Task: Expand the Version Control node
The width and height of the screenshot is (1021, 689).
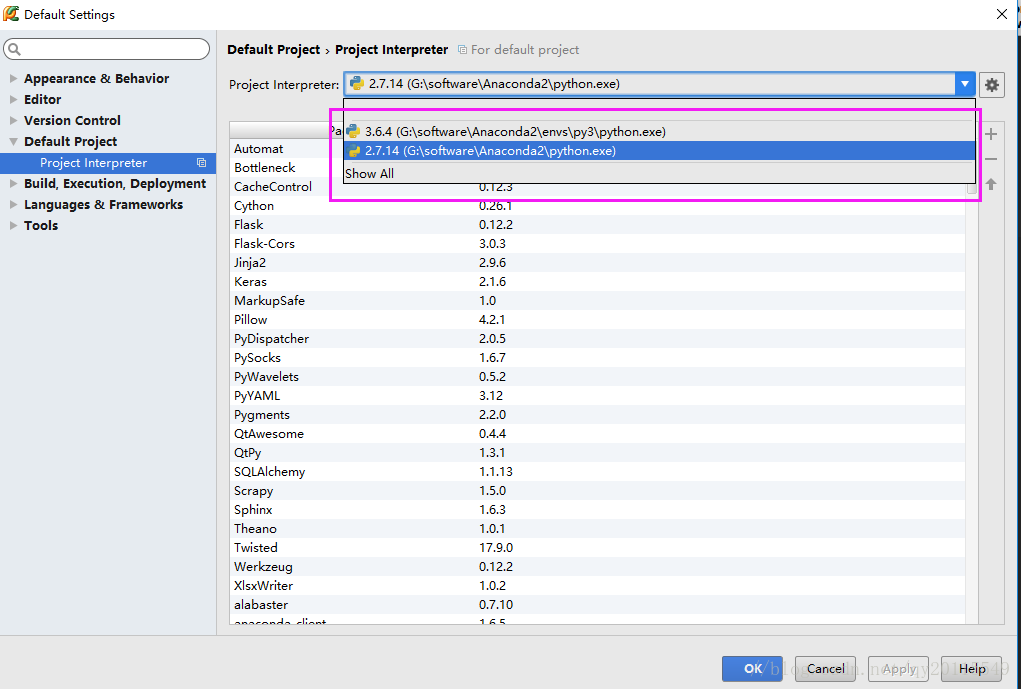Action: (13, 120)
